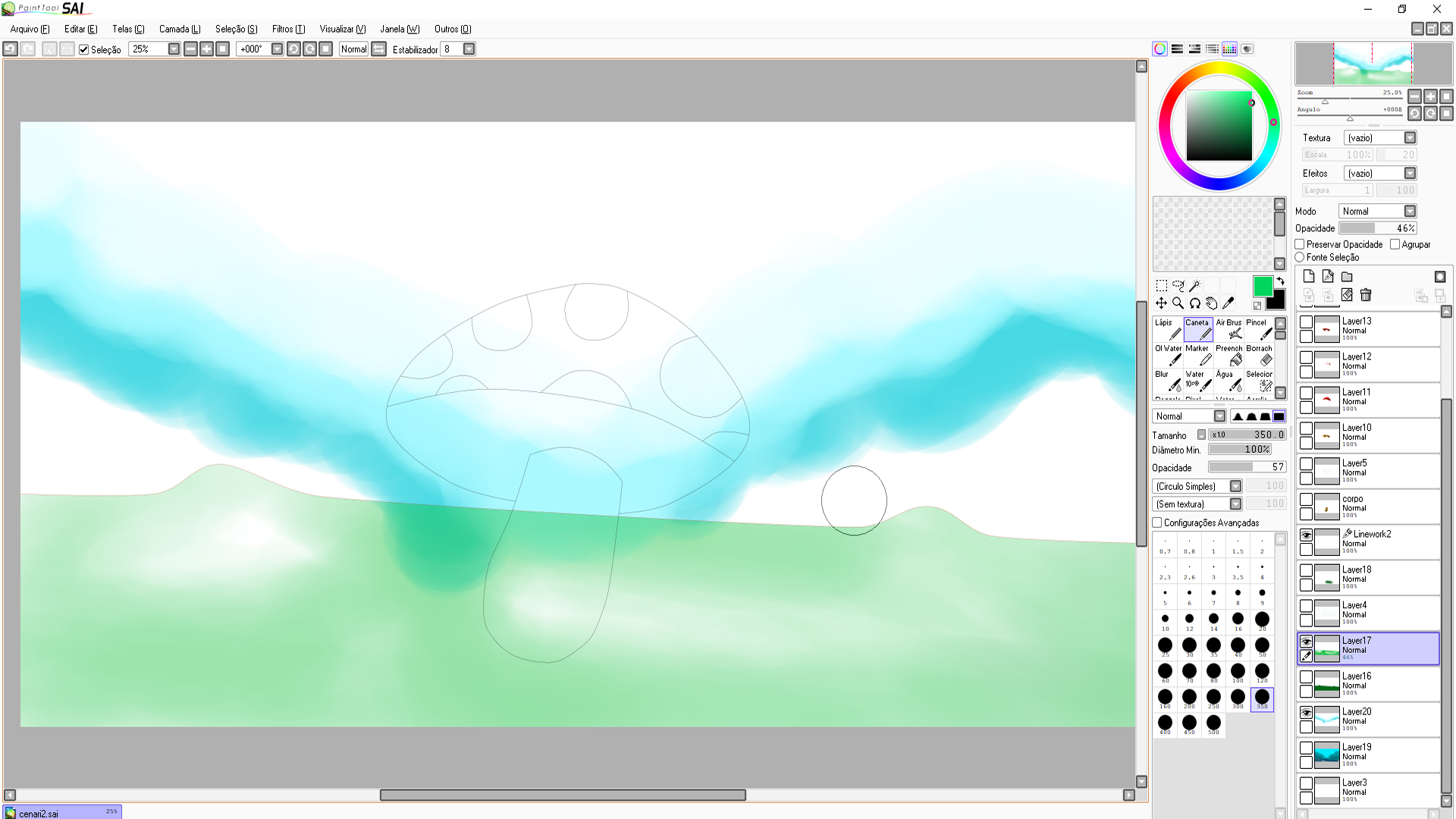Show the Layer16 layer
Screen dimensions: 1456x819
(x=1306, y=677)
